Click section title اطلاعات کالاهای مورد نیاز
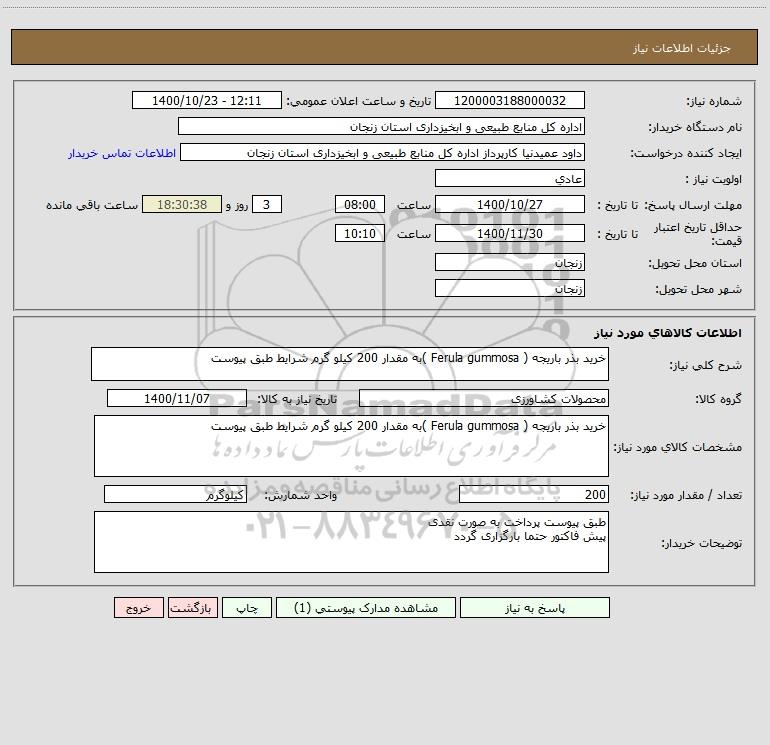 click(x=668, y=332)
